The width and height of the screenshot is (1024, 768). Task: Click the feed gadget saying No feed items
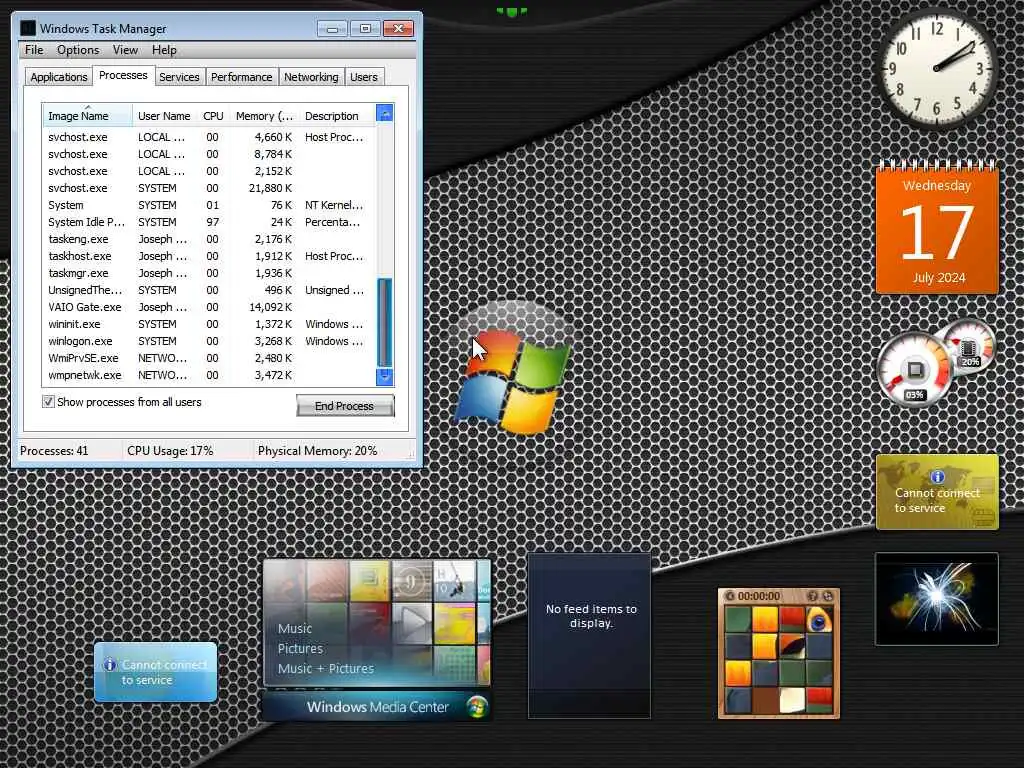click(590, 635)
